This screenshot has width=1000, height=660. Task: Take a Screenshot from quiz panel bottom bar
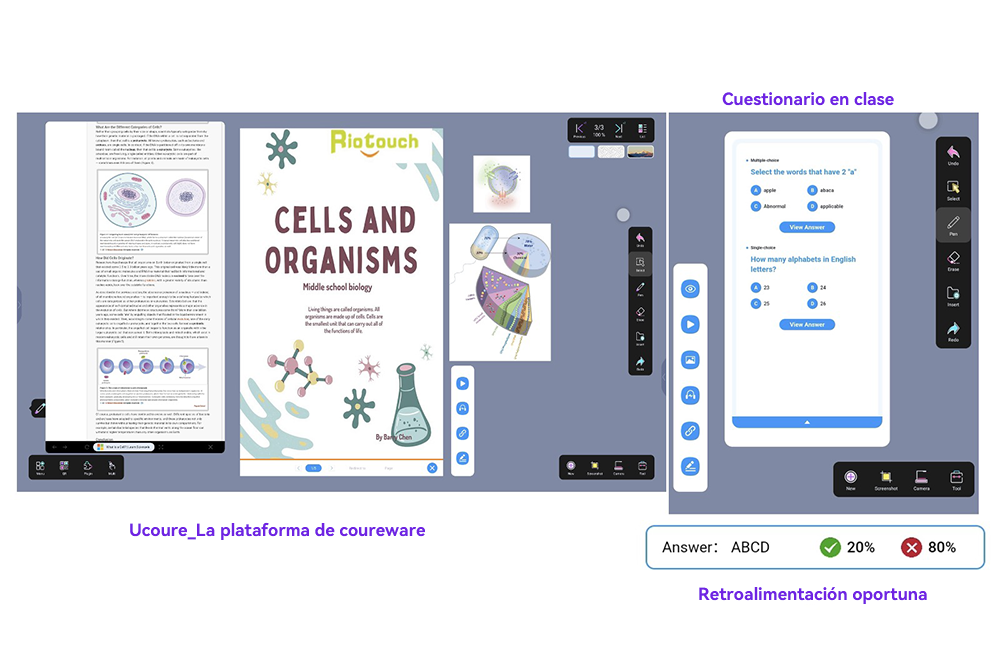click(x=886, y=480)
